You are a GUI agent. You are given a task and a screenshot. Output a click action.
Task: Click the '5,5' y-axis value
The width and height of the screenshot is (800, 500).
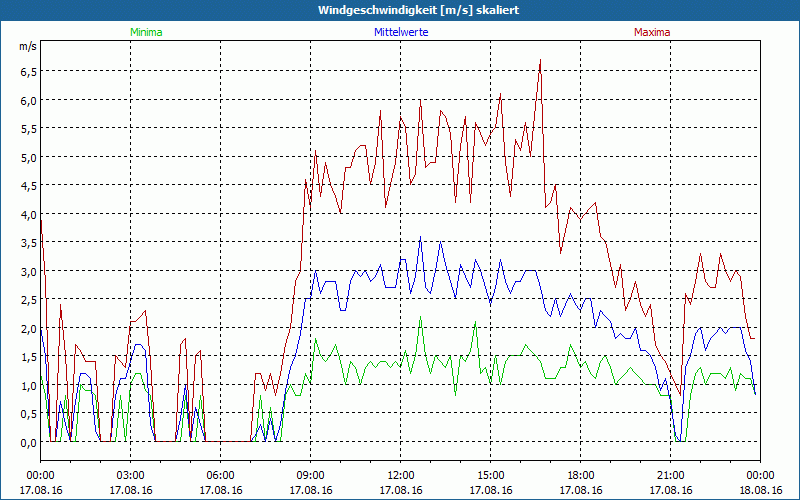29,130
